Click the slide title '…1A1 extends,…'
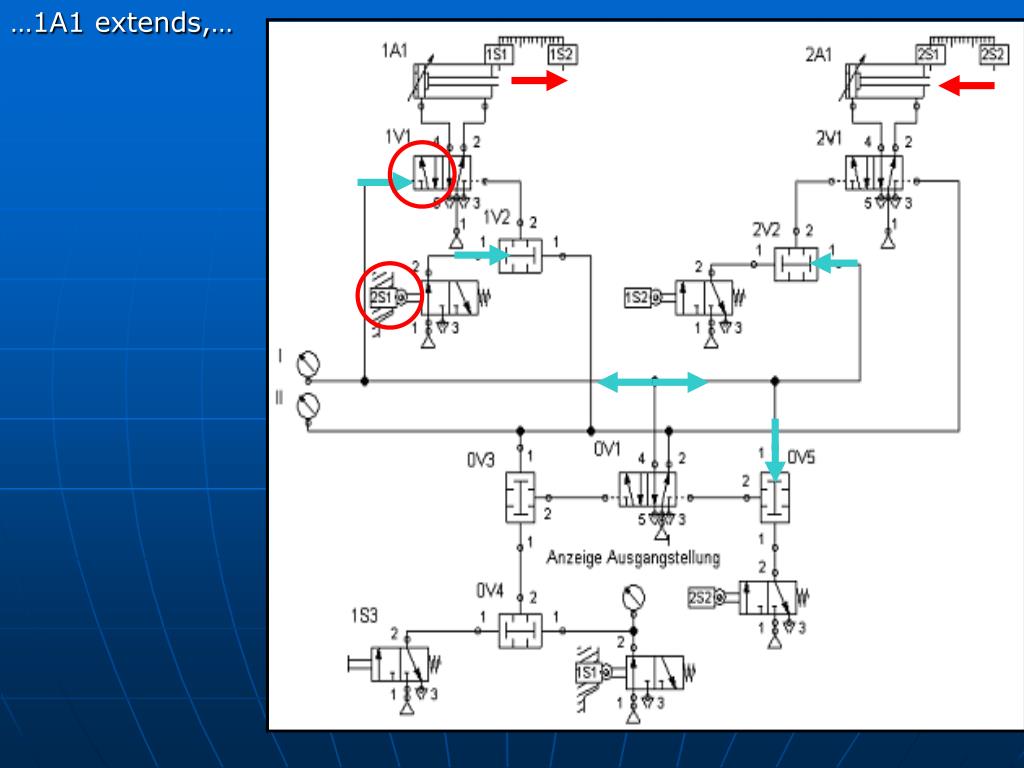The width and height of the screenshot is (1024, 768). coord(121,23)
